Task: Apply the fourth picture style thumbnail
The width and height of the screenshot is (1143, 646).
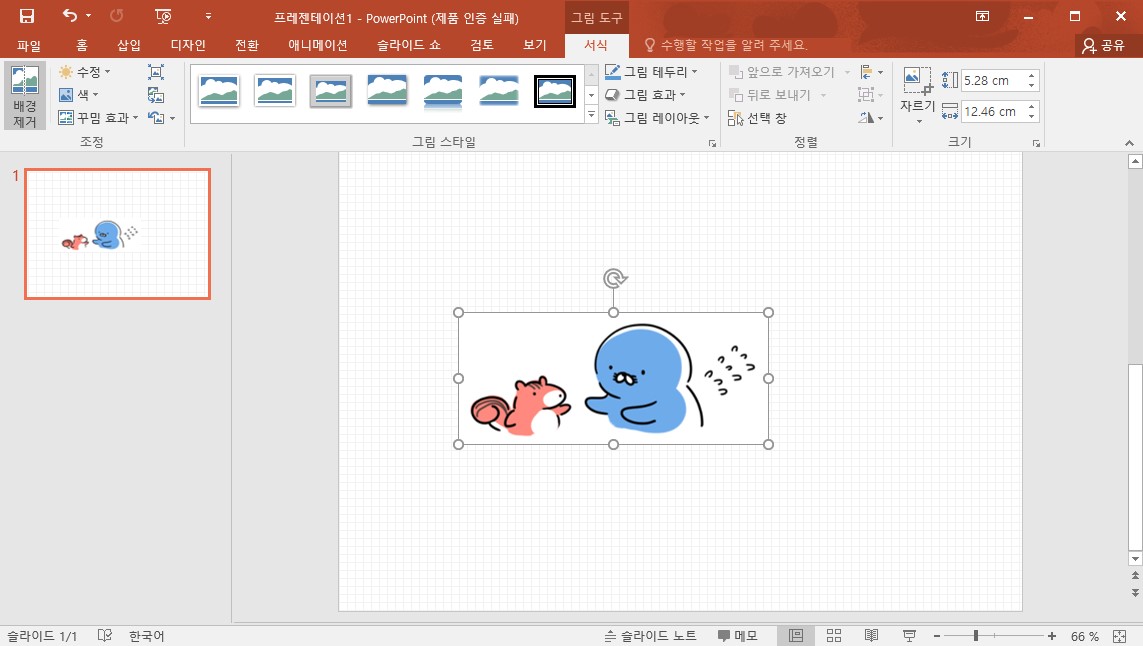Action: tap(386, 91)
